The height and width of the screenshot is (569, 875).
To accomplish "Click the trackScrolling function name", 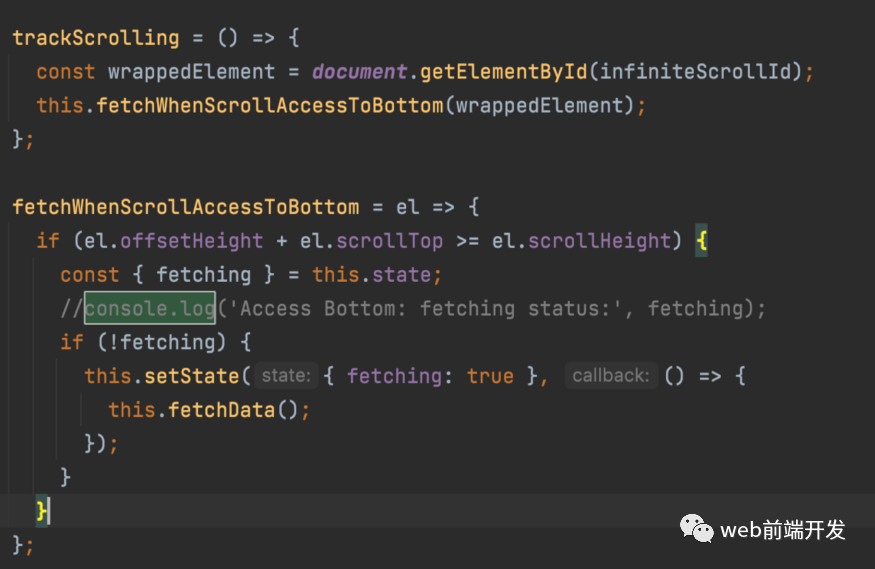I will tap(96, 38).
